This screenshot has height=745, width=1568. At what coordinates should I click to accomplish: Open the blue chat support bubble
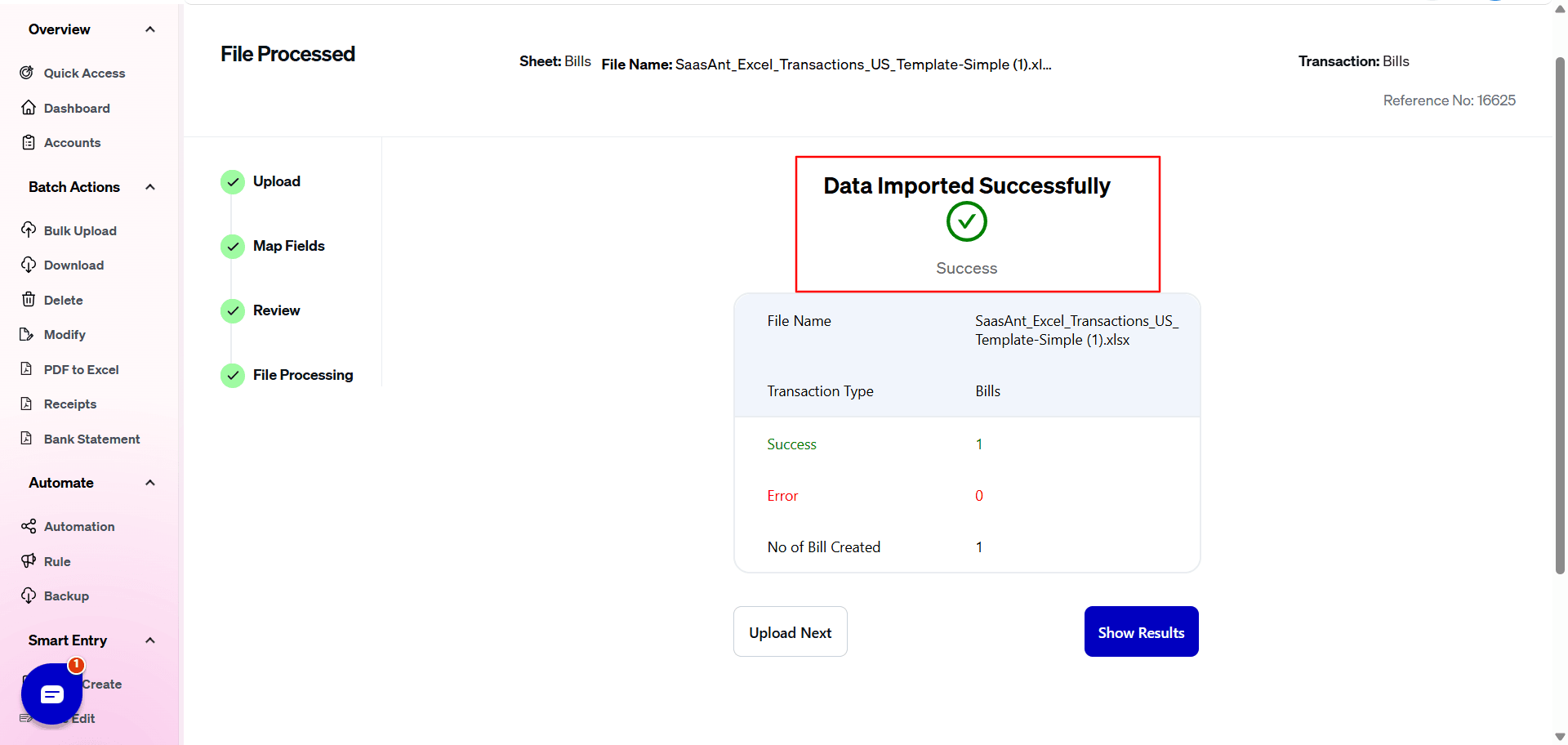(51, 694)
